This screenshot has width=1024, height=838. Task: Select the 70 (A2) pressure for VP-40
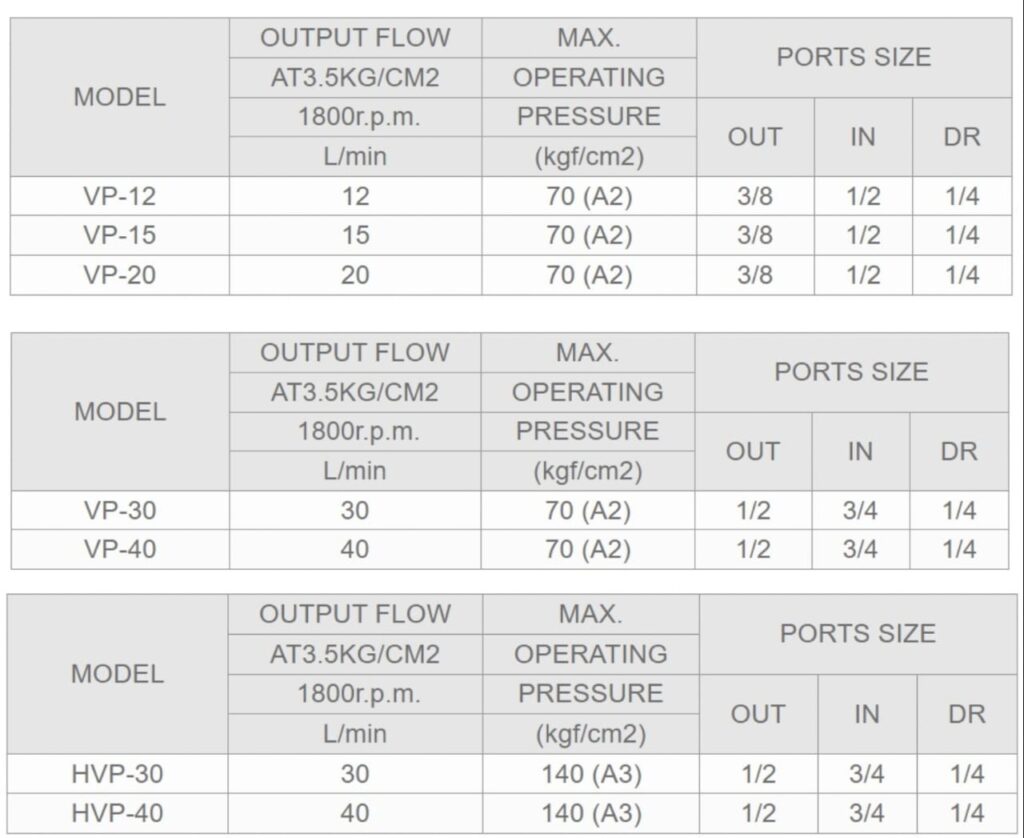[588, 549]
